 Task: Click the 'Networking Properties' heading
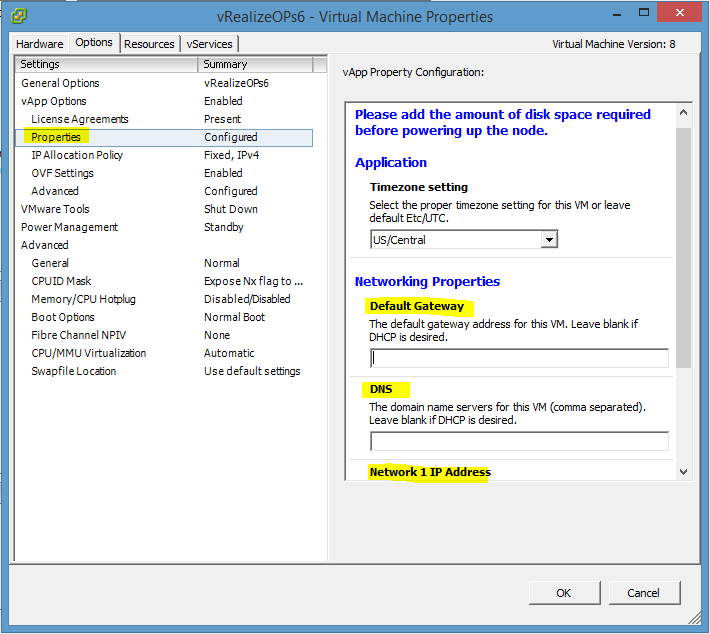pyautogui.click(x=427, y=282)
